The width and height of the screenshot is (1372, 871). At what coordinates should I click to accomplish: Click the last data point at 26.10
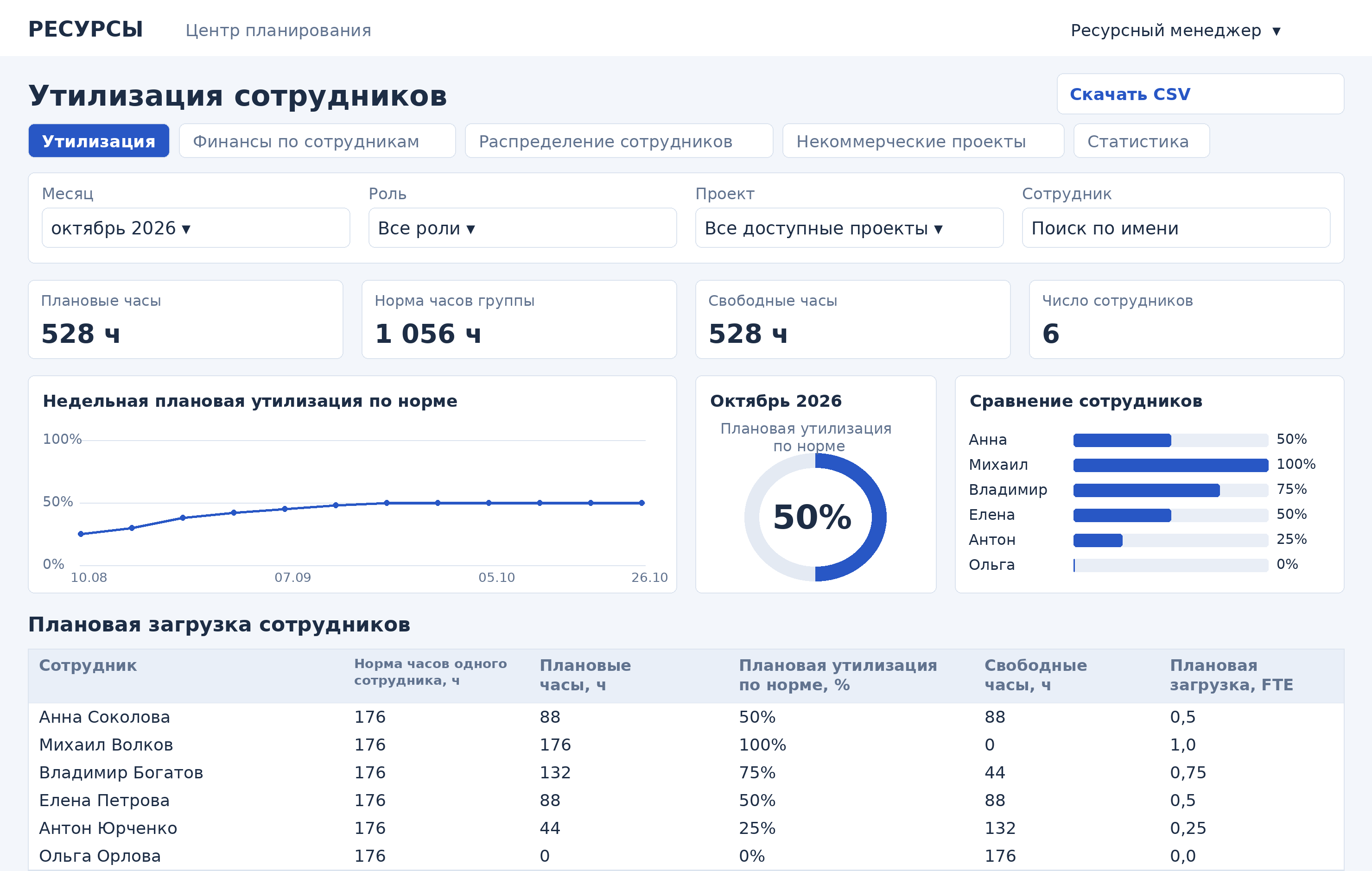[642, 503]
